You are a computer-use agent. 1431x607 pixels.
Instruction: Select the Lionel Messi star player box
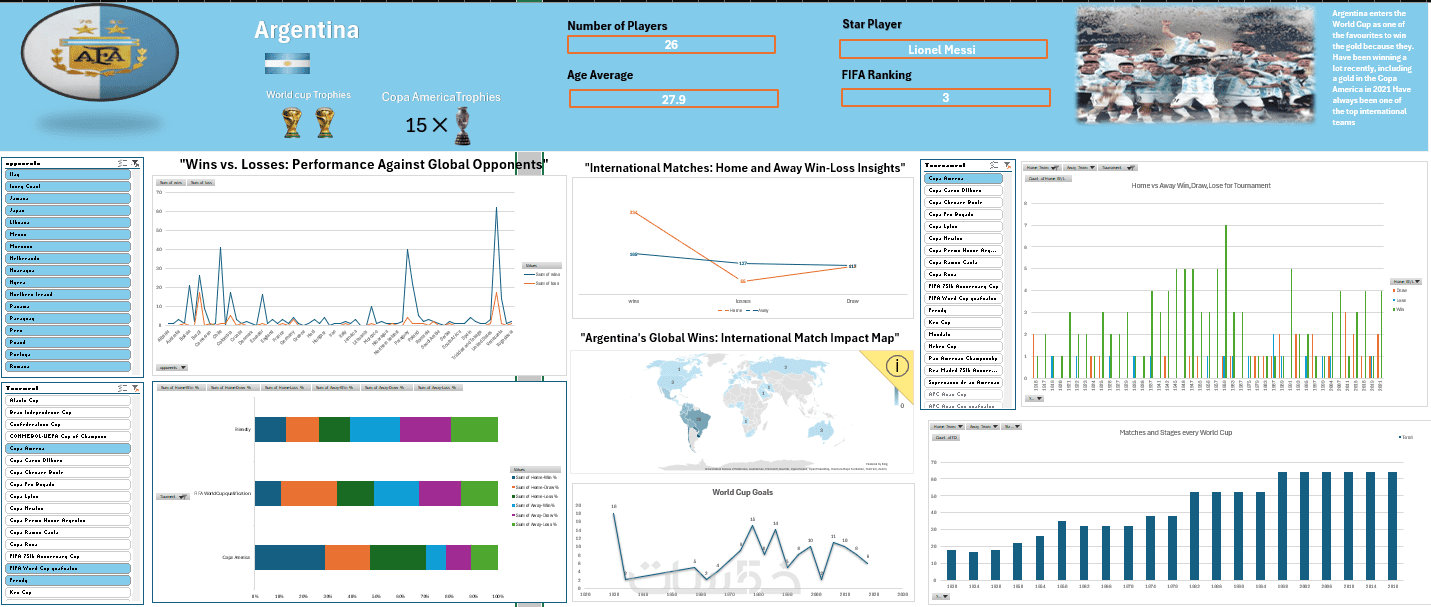click(x=943, y=49)
